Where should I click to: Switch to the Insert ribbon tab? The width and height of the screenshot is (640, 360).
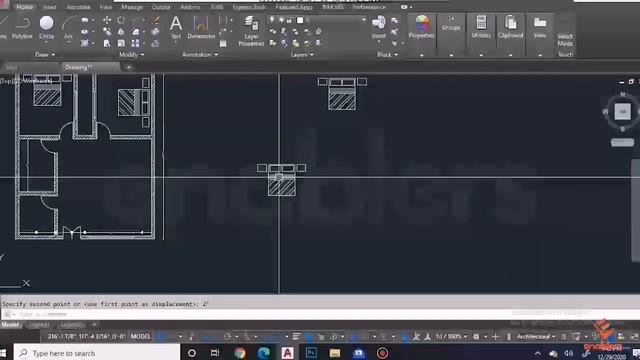point(49,7)
